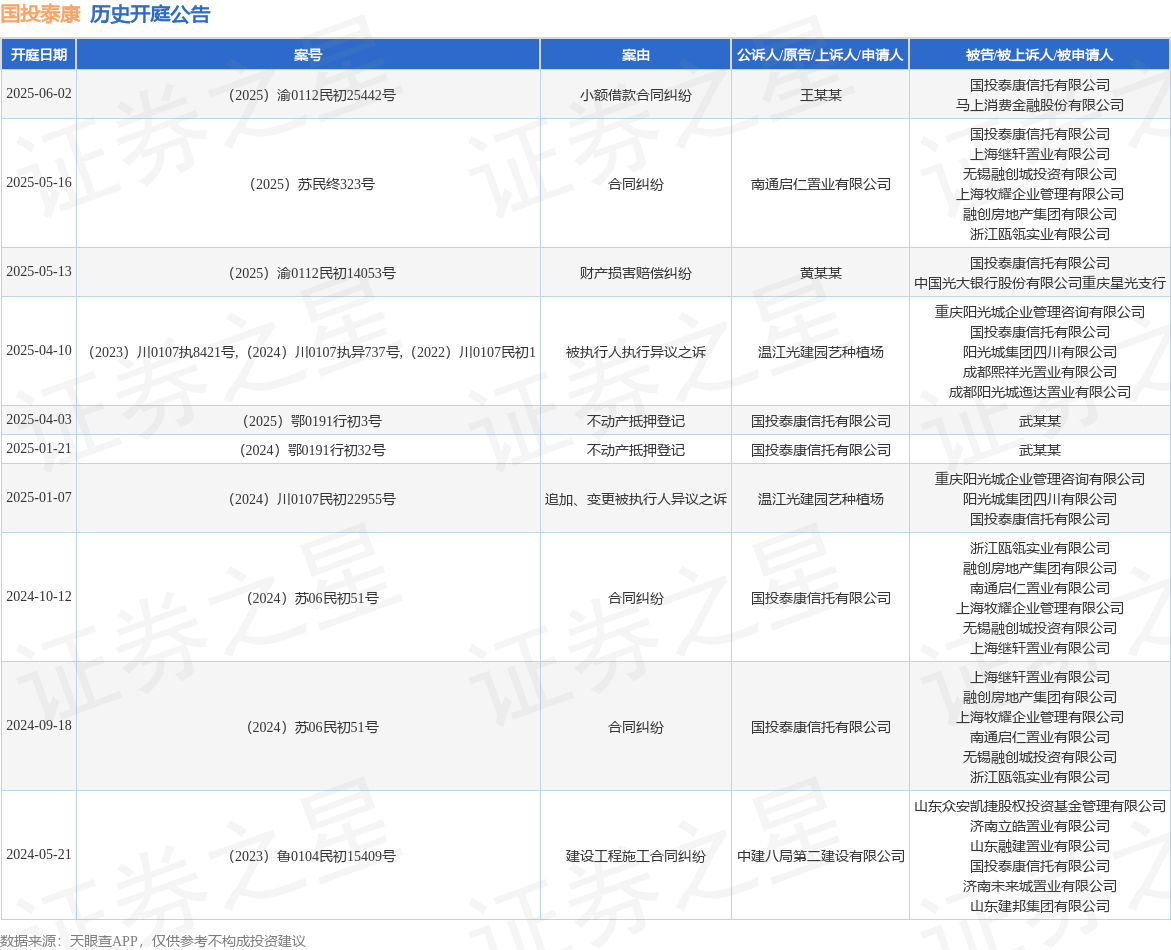This screenshot has width=1171, height=950.
Task: Click defendant 山东融建置业有限公司
Action: pos(1040,846)
